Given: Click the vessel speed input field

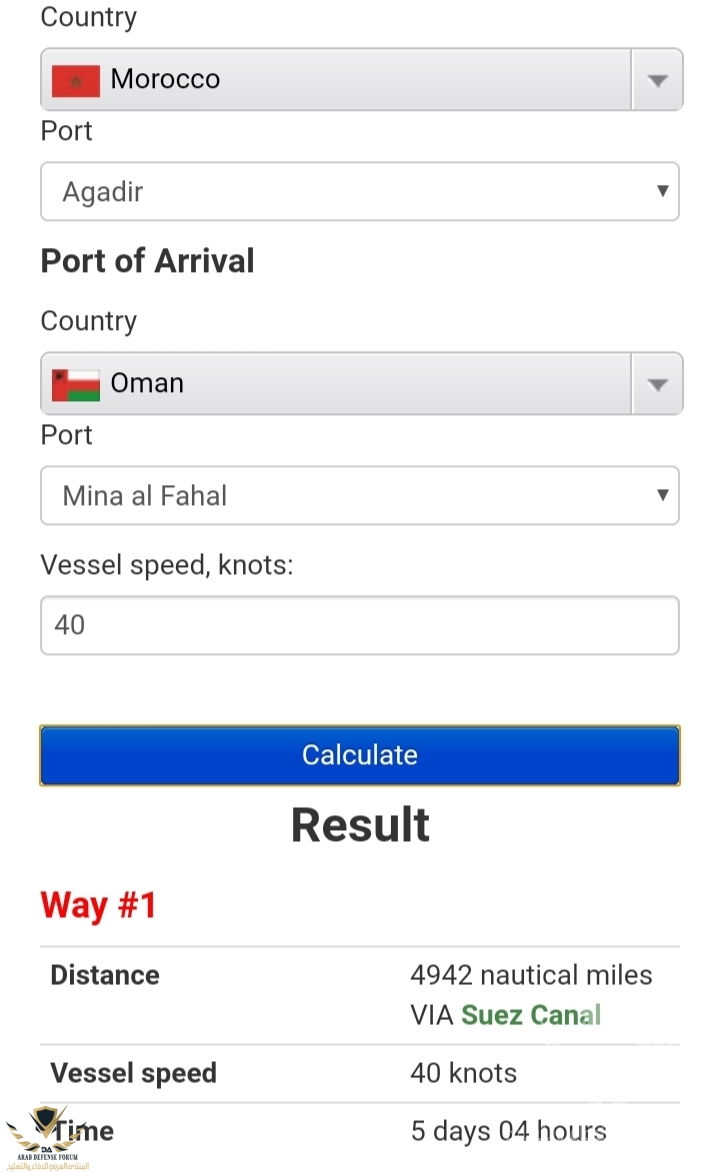Looking at the screenshot, I should click(x=360, y=625).
